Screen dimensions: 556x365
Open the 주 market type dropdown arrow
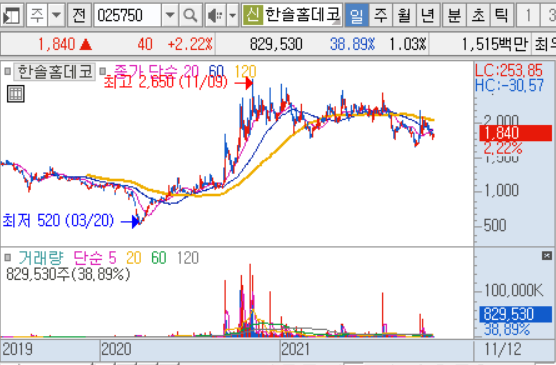click(x=56, y=15)
